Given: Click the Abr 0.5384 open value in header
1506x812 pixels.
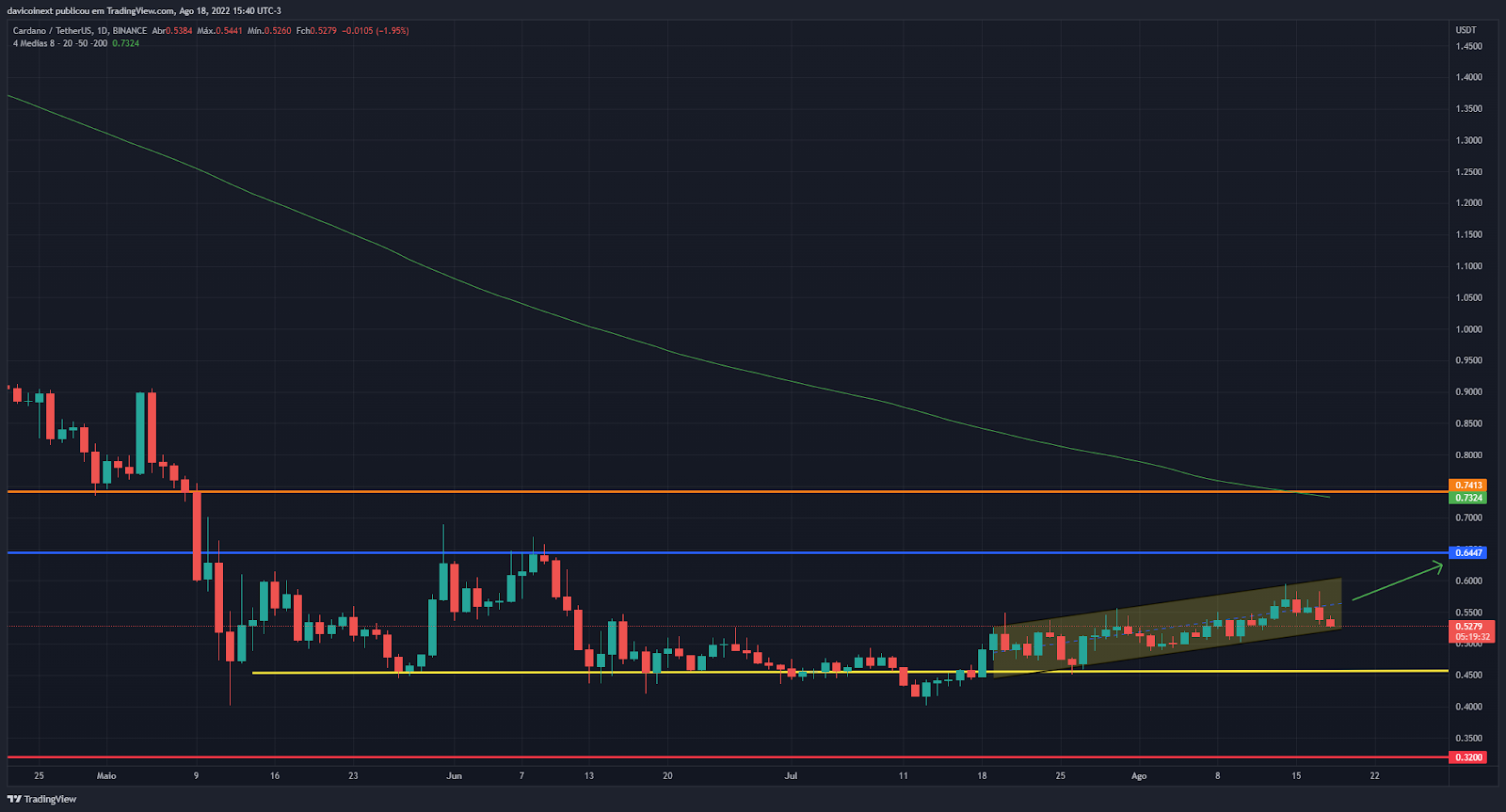Looking at the screenshot, I should 172,31.
